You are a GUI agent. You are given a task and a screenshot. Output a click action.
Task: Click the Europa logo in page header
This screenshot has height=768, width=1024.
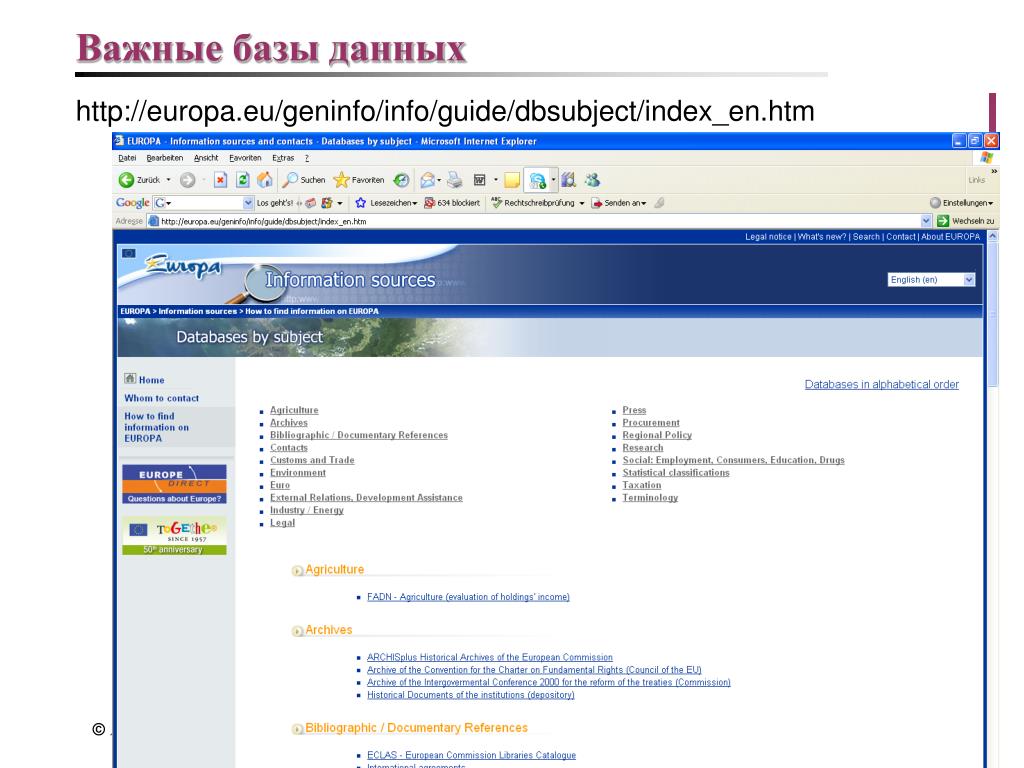click(183, 266)
